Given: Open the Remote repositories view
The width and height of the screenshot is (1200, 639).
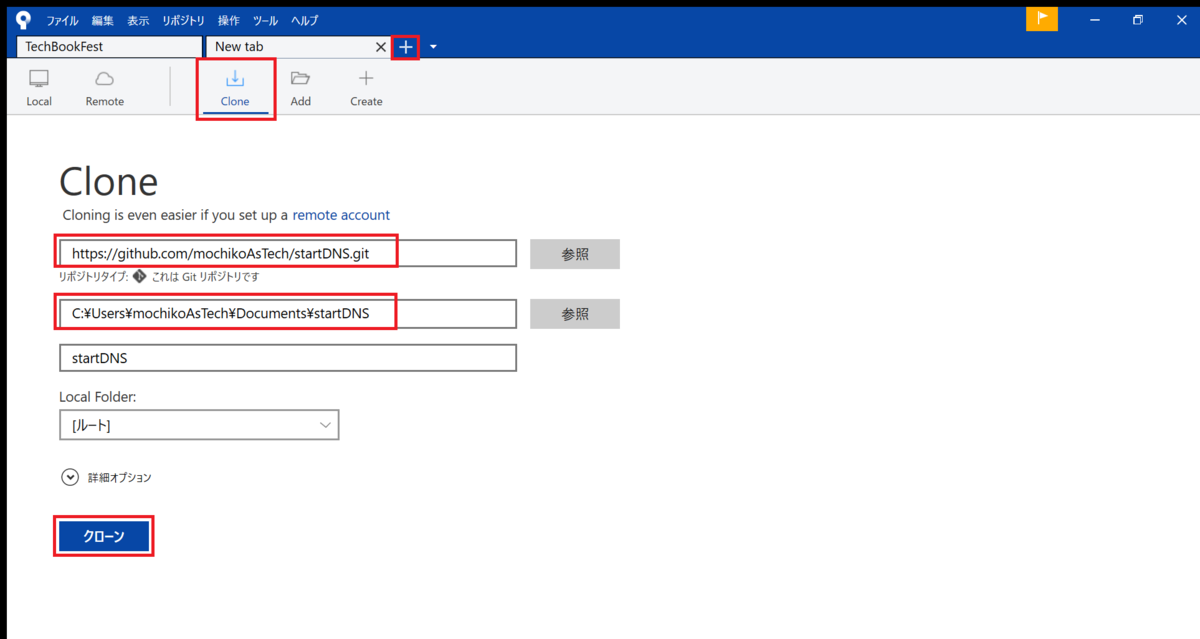Looking at the screenshot, I should point(105,88).
